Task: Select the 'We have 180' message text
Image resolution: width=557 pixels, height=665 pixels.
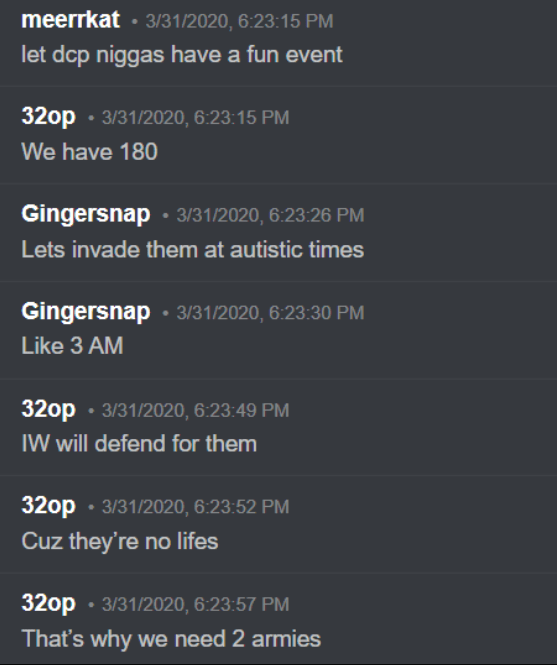Action: point(90,151)
